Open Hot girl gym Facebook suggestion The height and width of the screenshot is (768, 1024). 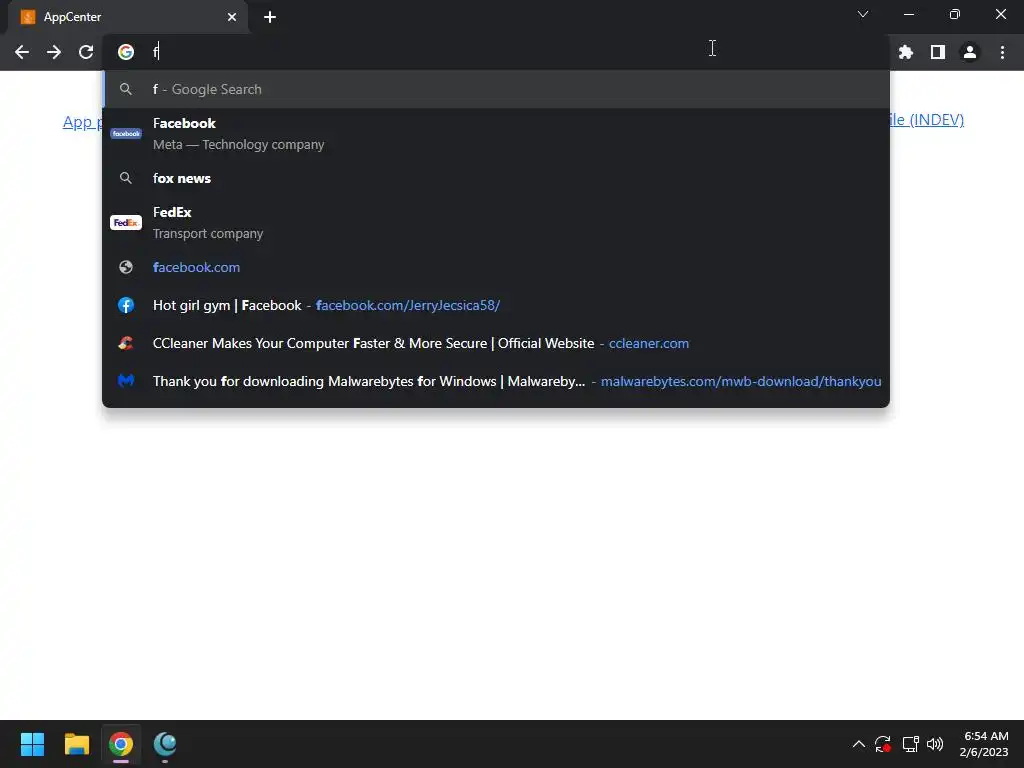(496, 305)
